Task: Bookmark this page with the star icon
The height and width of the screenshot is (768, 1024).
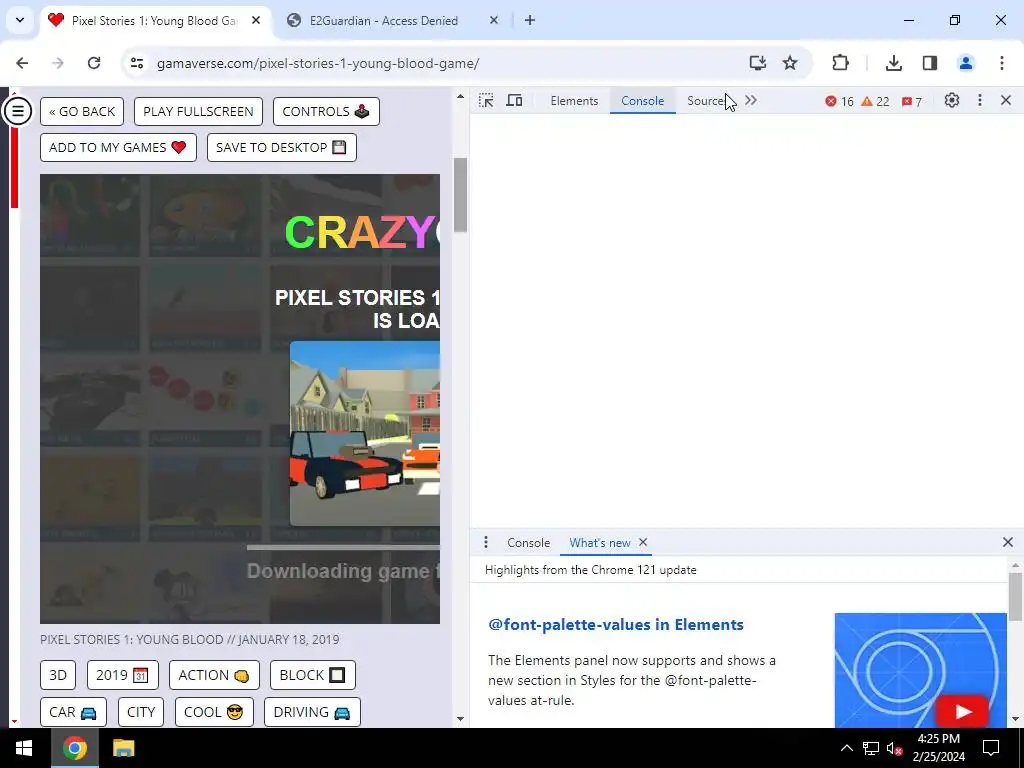Action: (790, 63)
